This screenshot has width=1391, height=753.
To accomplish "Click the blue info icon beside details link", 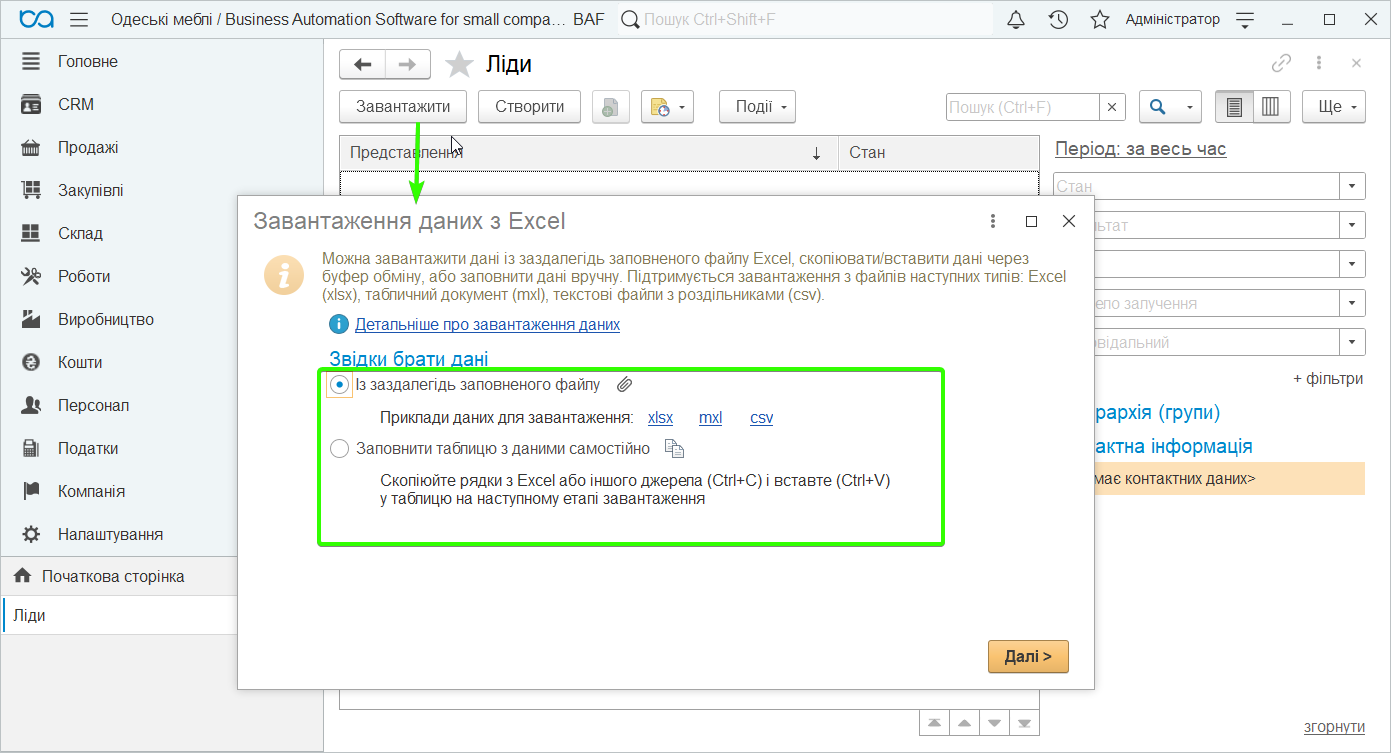I will pos(338,324).
